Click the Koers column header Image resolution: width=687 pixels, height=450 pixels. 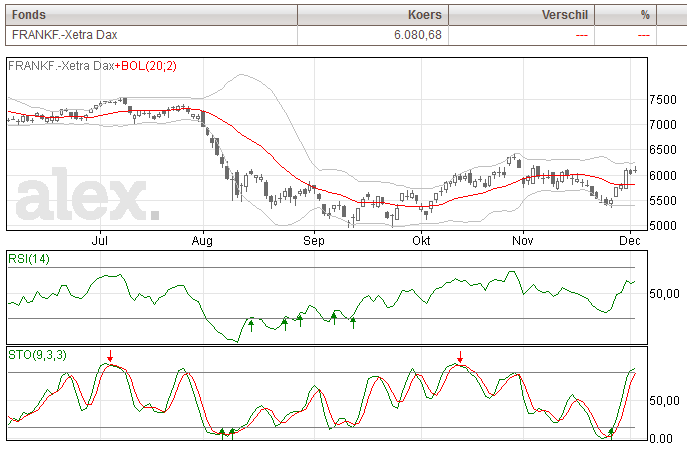coord(373,15)
